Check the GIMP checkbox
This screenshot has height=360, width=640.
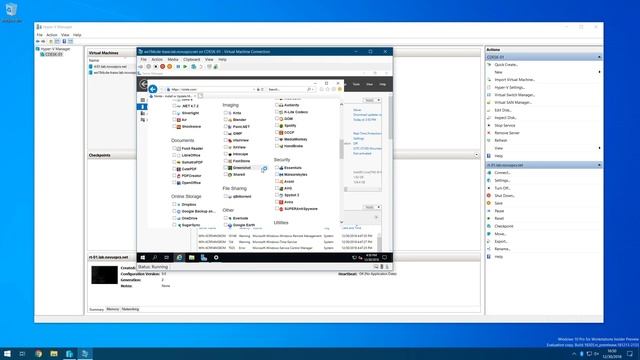coord(225,133)
